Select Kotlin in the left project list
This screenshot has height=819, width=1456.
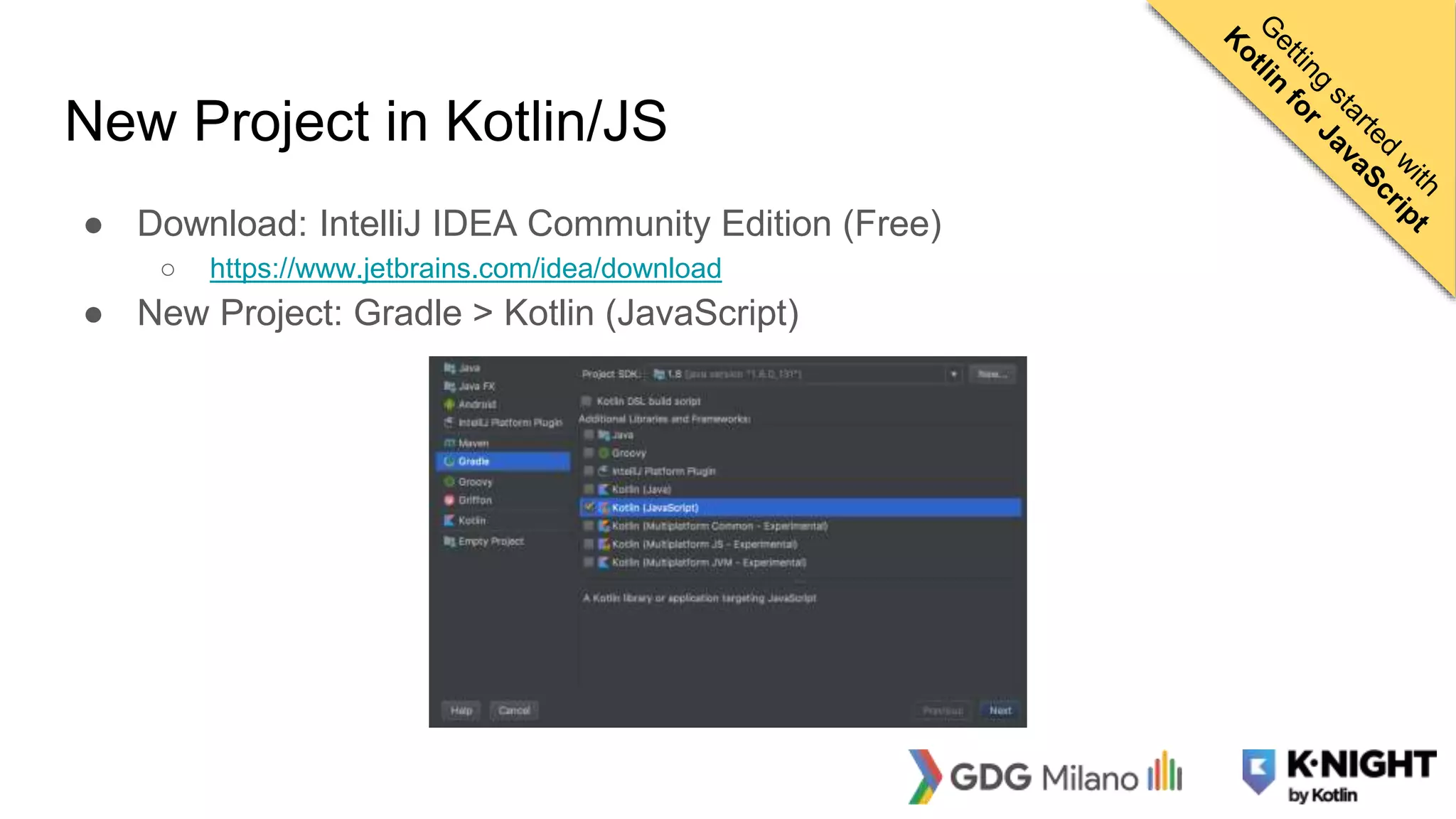472,521
